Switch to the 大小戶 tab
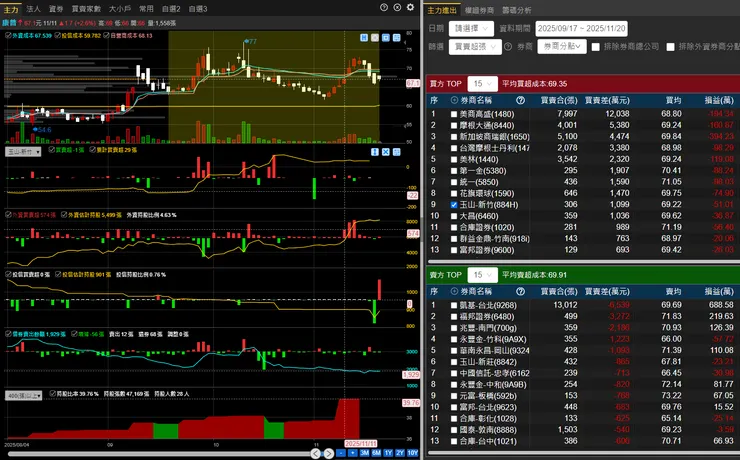Screen dimensions: 740x460 (x=120, y=8)
